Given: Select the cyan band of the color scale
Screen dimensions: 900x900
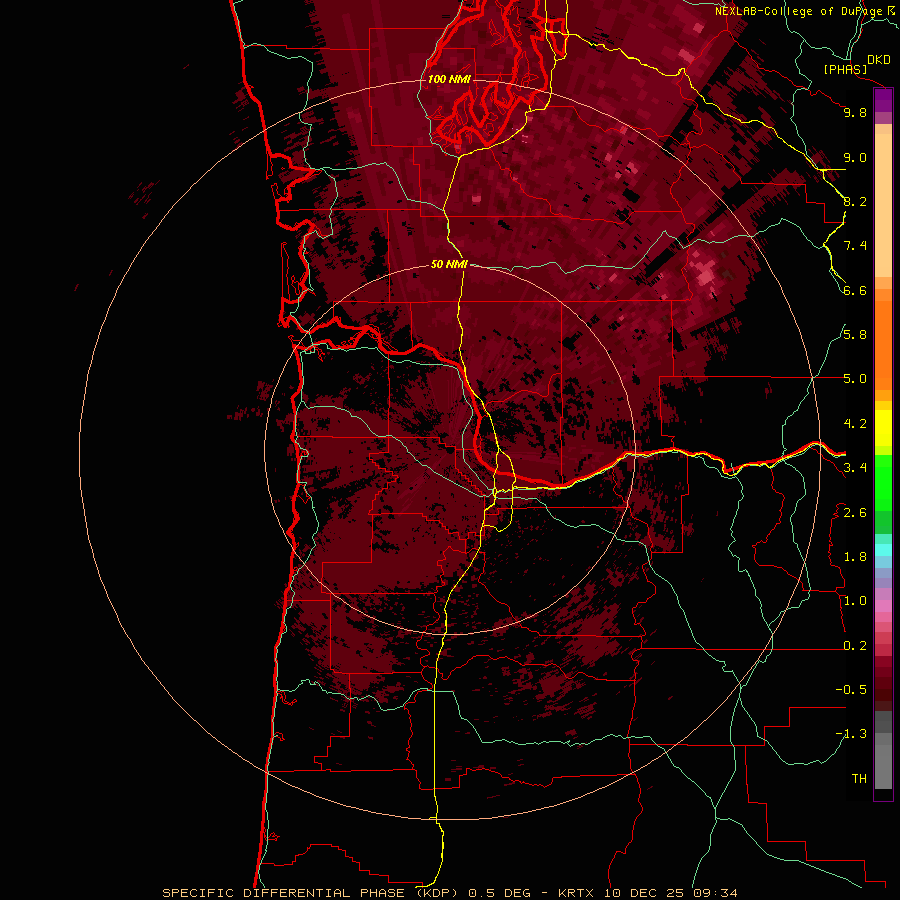Looking at the screenshot, I should pos(883,550).
